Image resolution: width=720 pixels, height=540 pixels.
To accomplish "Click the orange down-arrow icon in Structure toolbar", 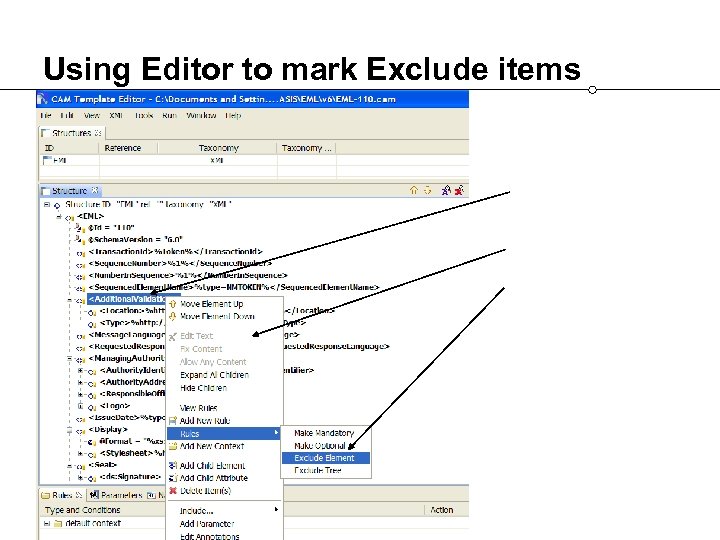I will tap(428, 190).
